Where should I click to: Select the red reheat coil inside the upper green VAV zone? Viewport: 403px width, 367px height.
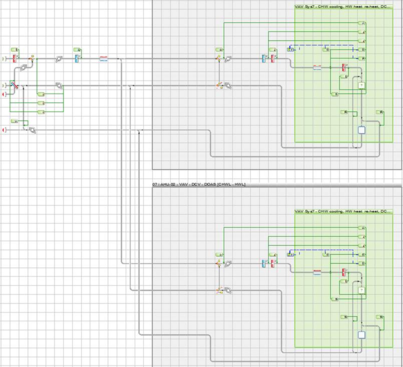344,68
